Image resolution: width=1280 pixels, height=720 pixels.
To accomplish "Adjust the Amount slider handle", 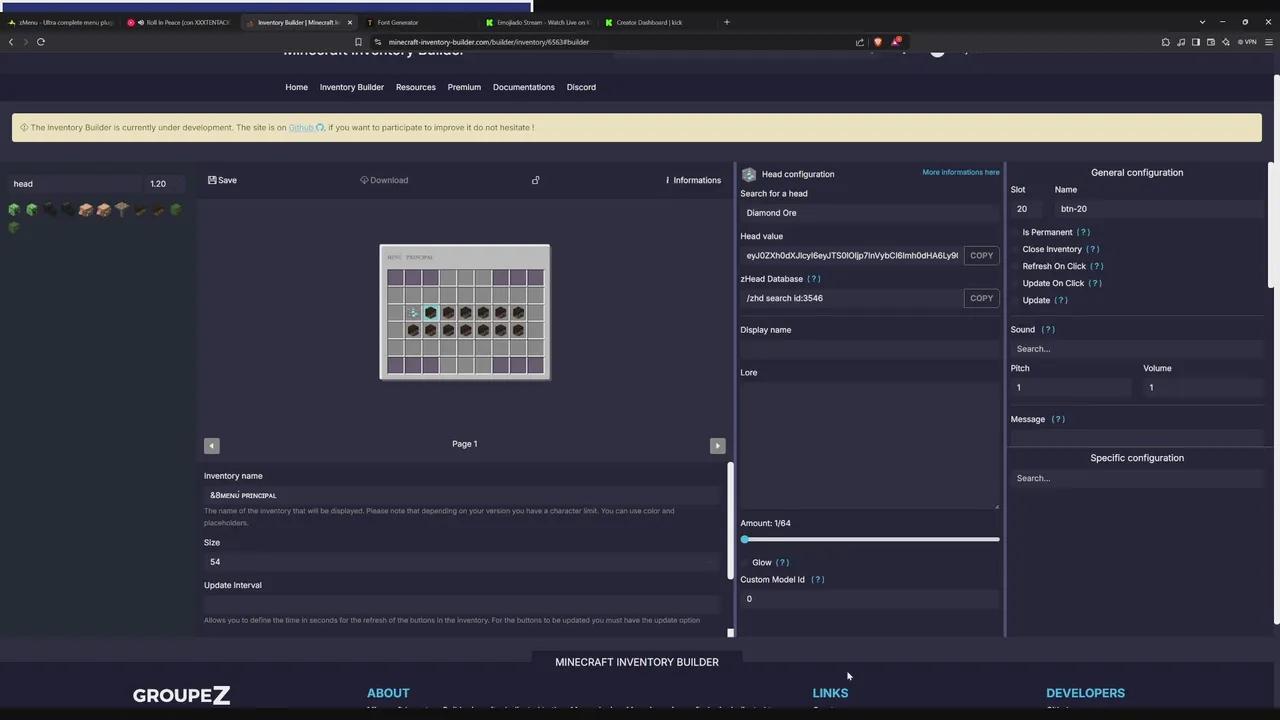I will click(x=745, y=539).
